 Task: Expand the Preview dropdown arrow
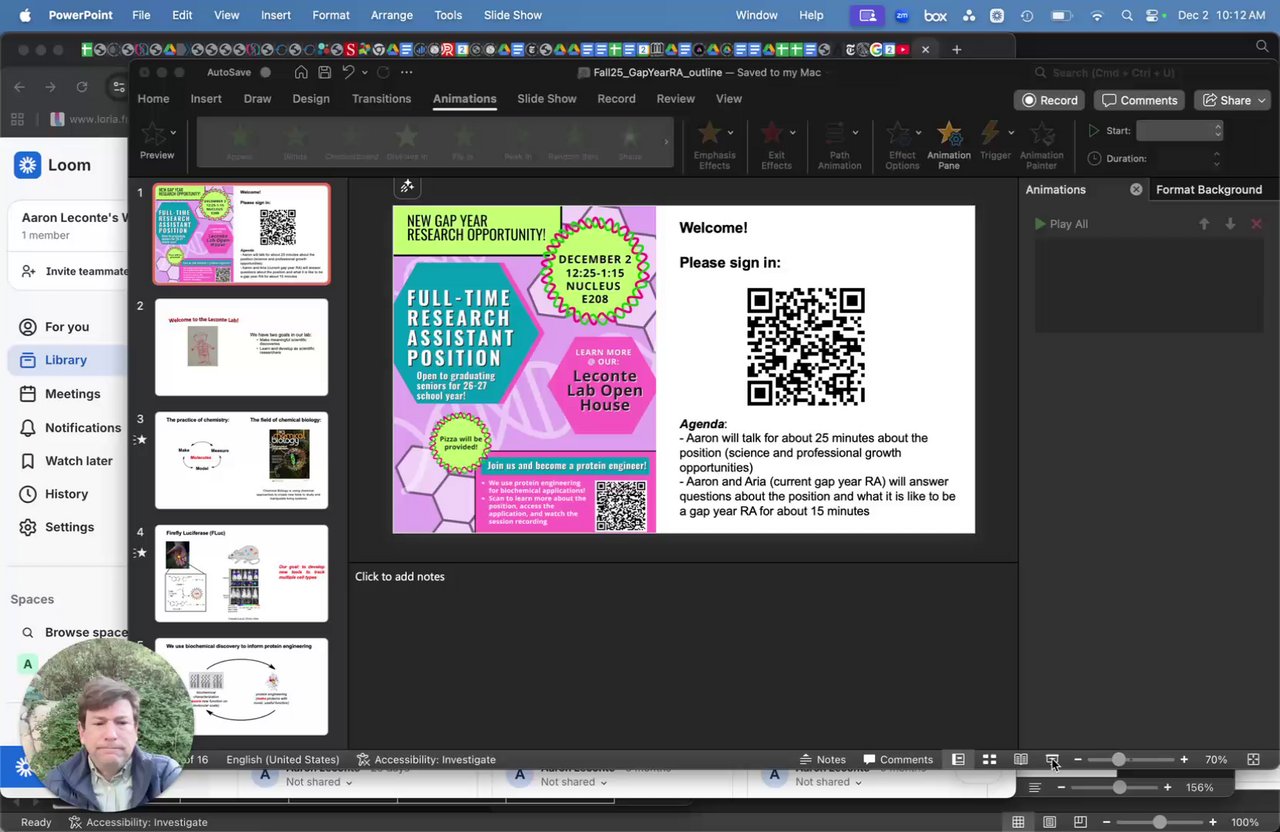(173, 132)
